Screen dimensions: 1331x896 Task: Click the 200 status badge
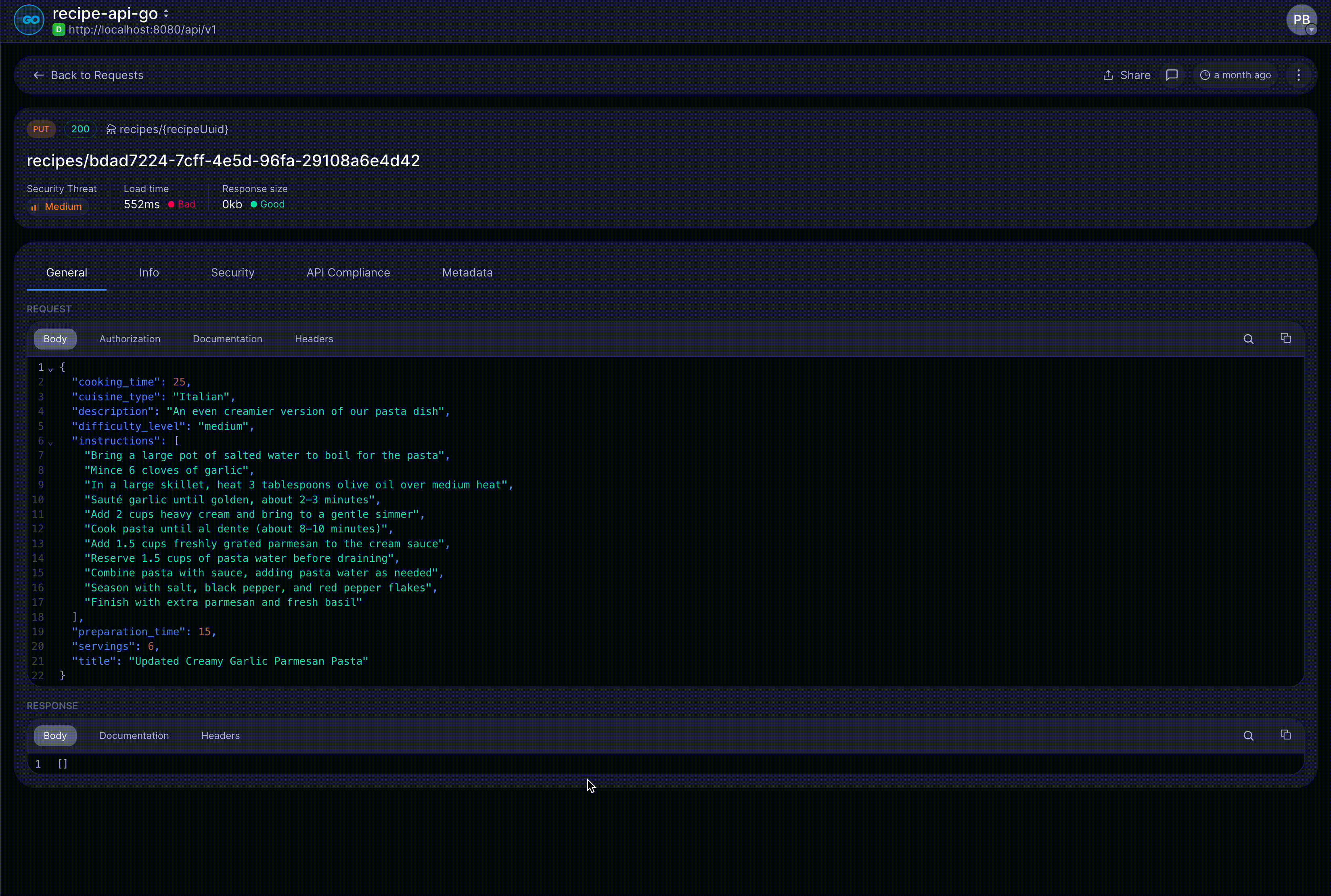(80, 129)
